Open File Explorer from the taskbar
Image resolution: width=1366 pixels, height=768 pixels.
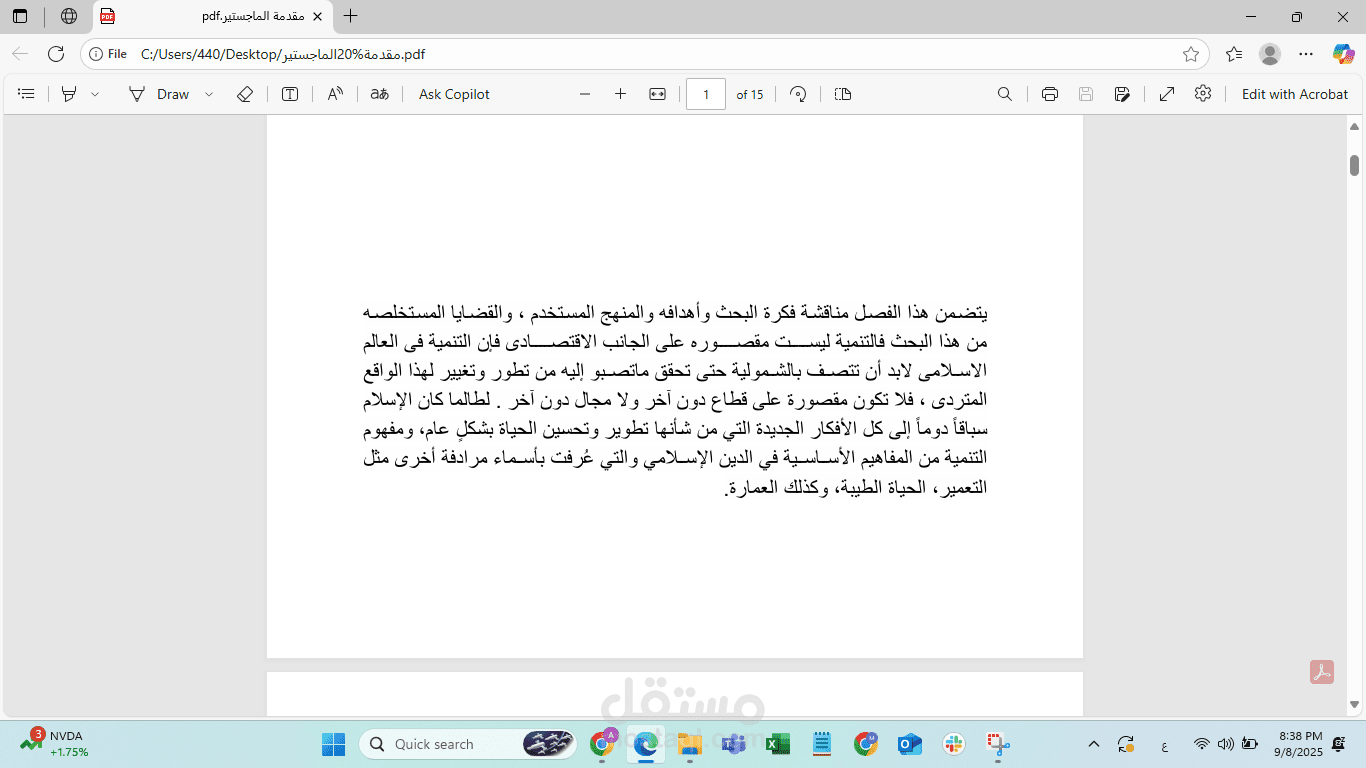689,744
